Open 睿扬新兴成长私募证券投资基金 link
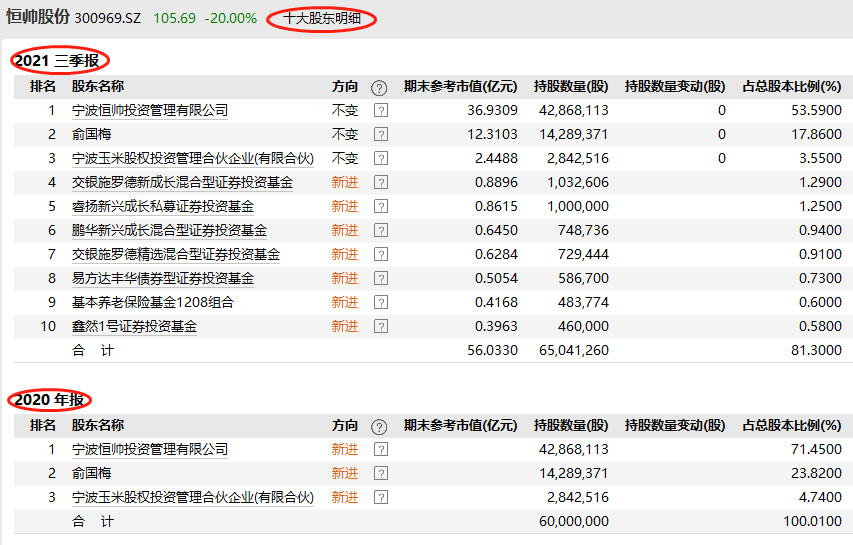 [x=163, y=206]
